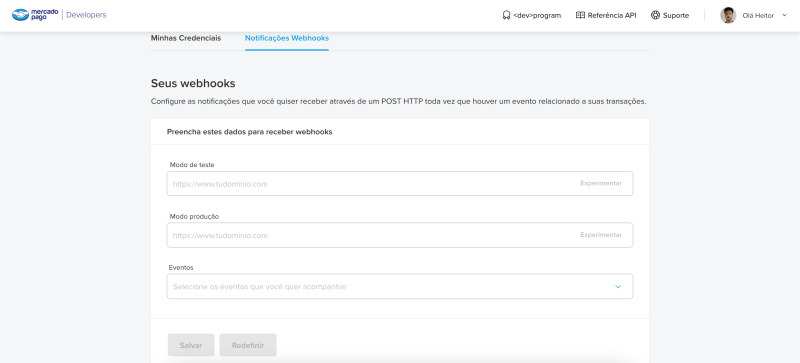Click the Referência API book icon
The width and height of the screenshot is (800, 363).
point(580,15)
